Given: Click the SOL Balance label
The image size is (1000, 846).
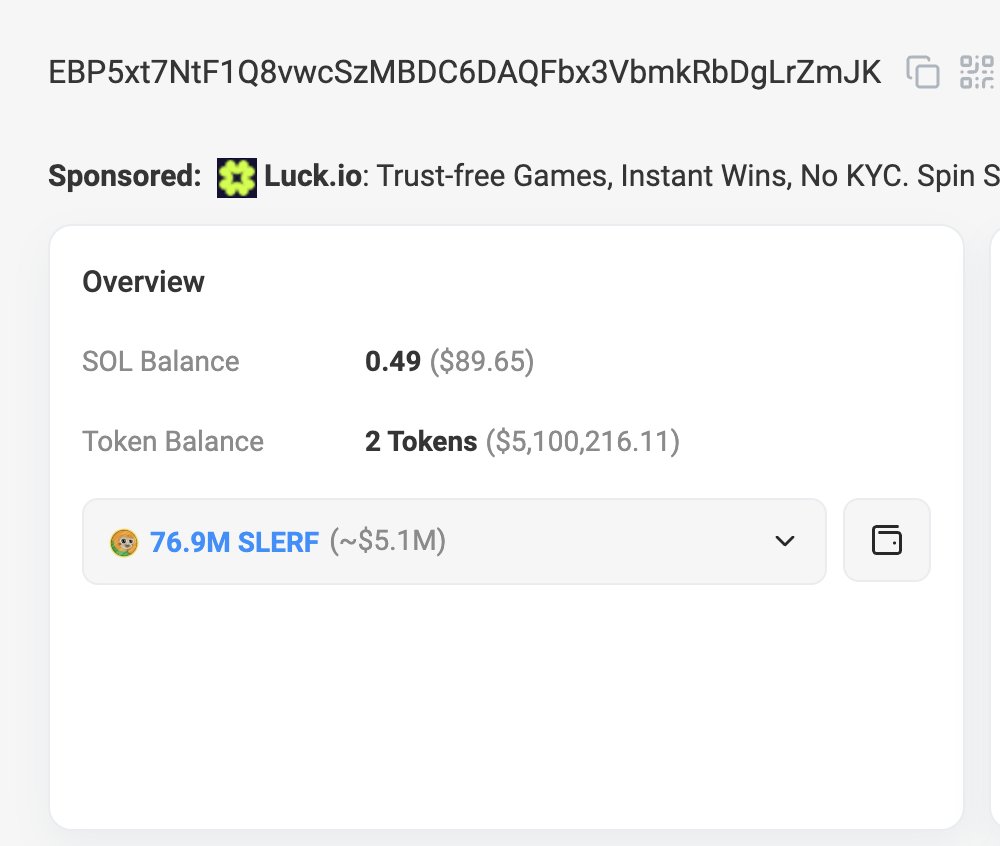Looking at the screenshot, I should (x=160, y=361).
